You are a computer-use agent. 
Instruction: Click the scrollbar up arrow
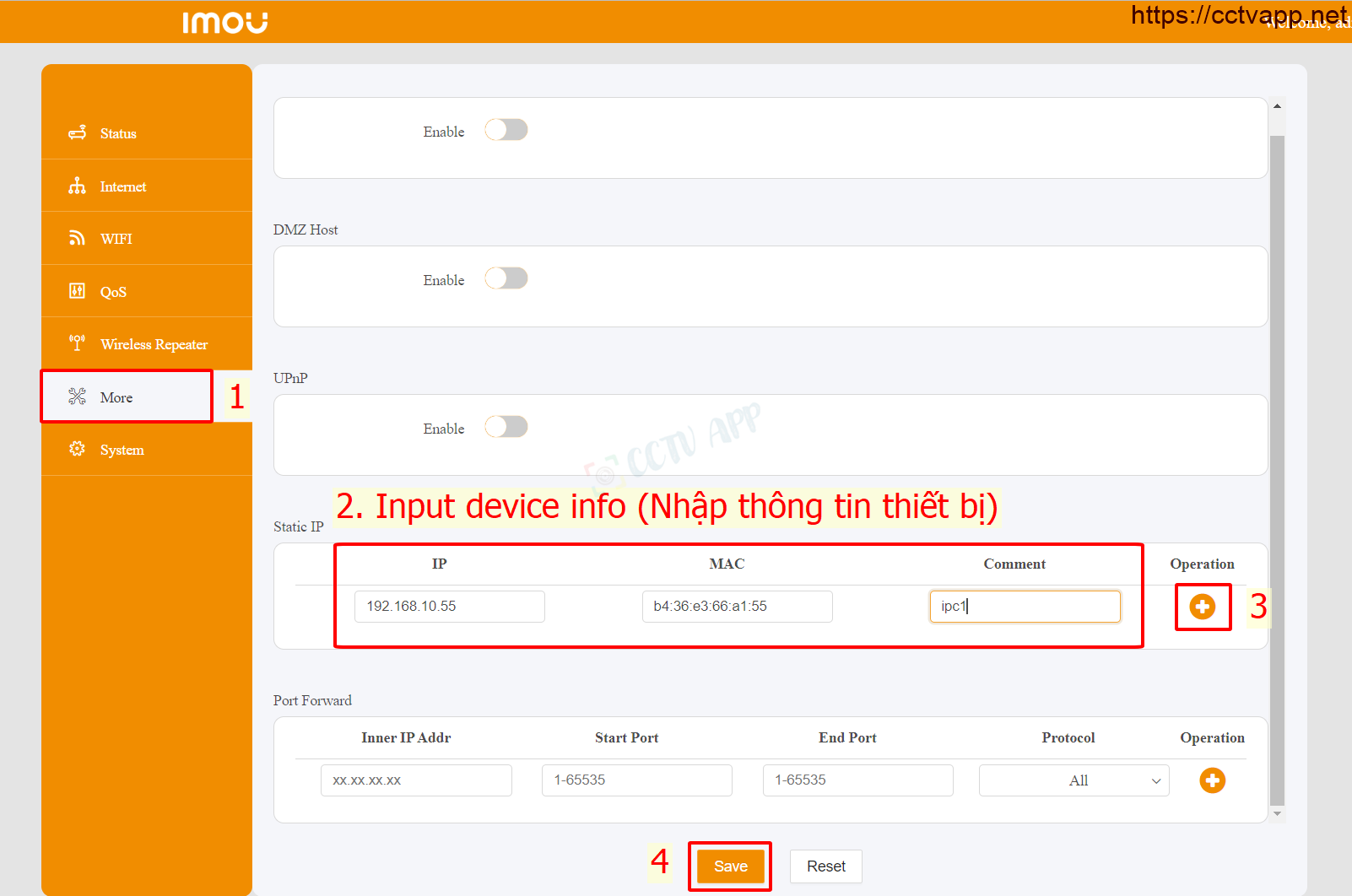(x=1277, y=106)
